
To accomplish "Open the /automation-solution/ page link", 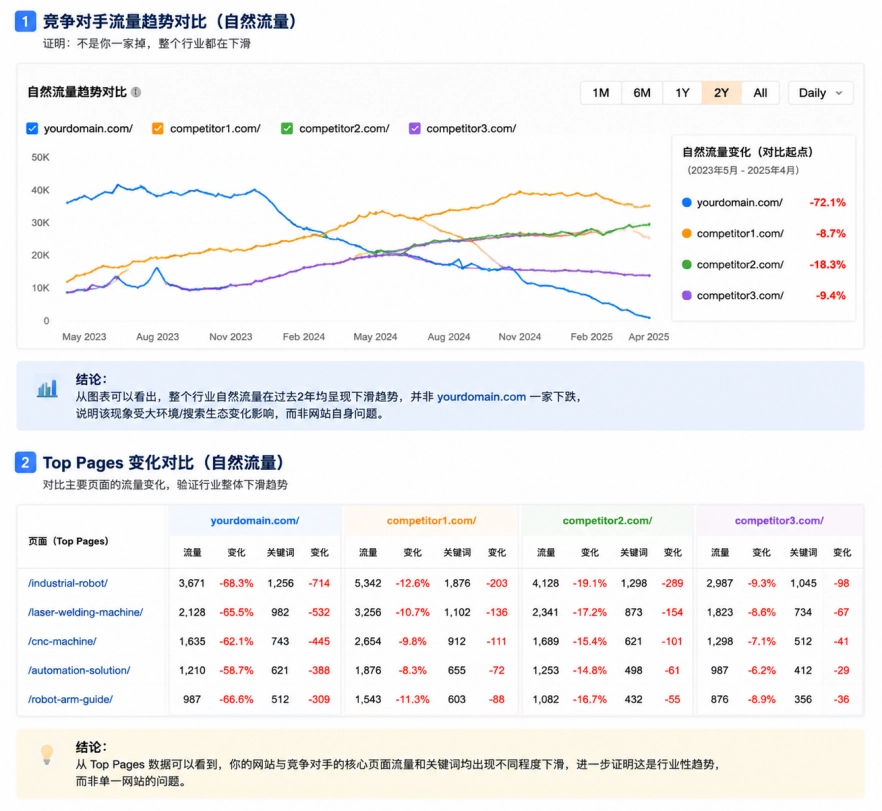I will coord(79,670).
